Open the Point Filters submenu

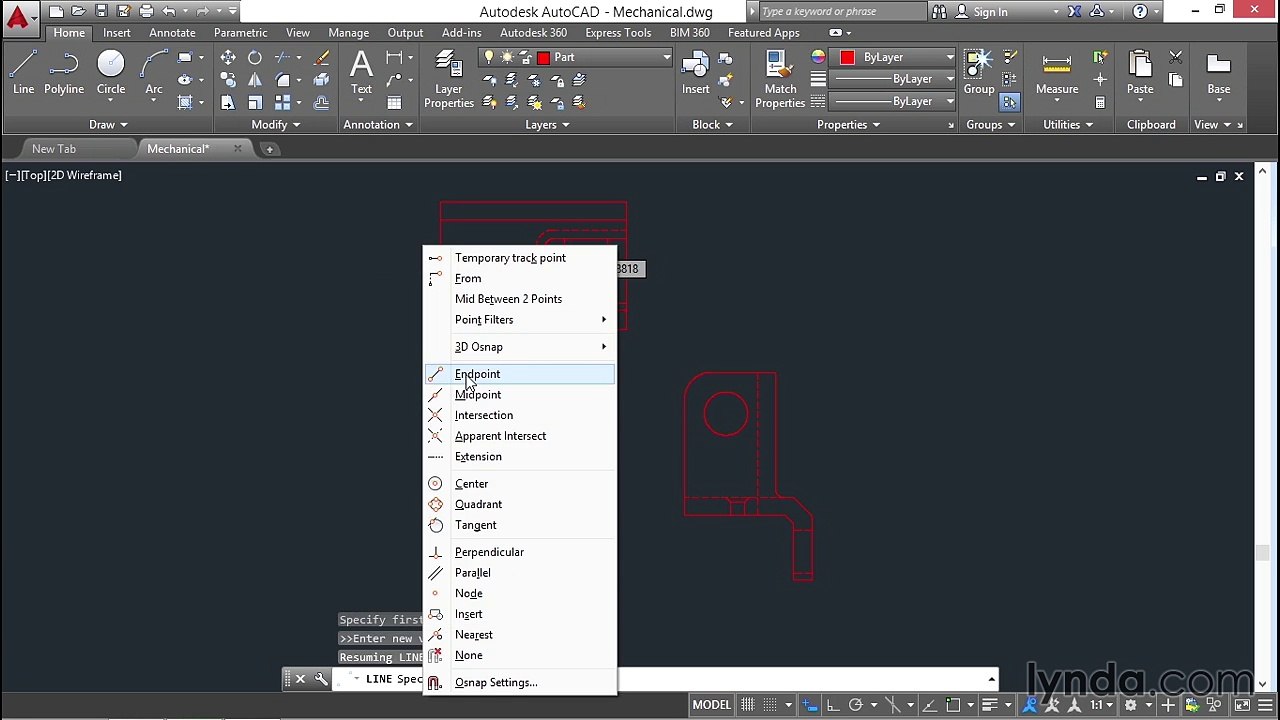click(x=519, y=320)
